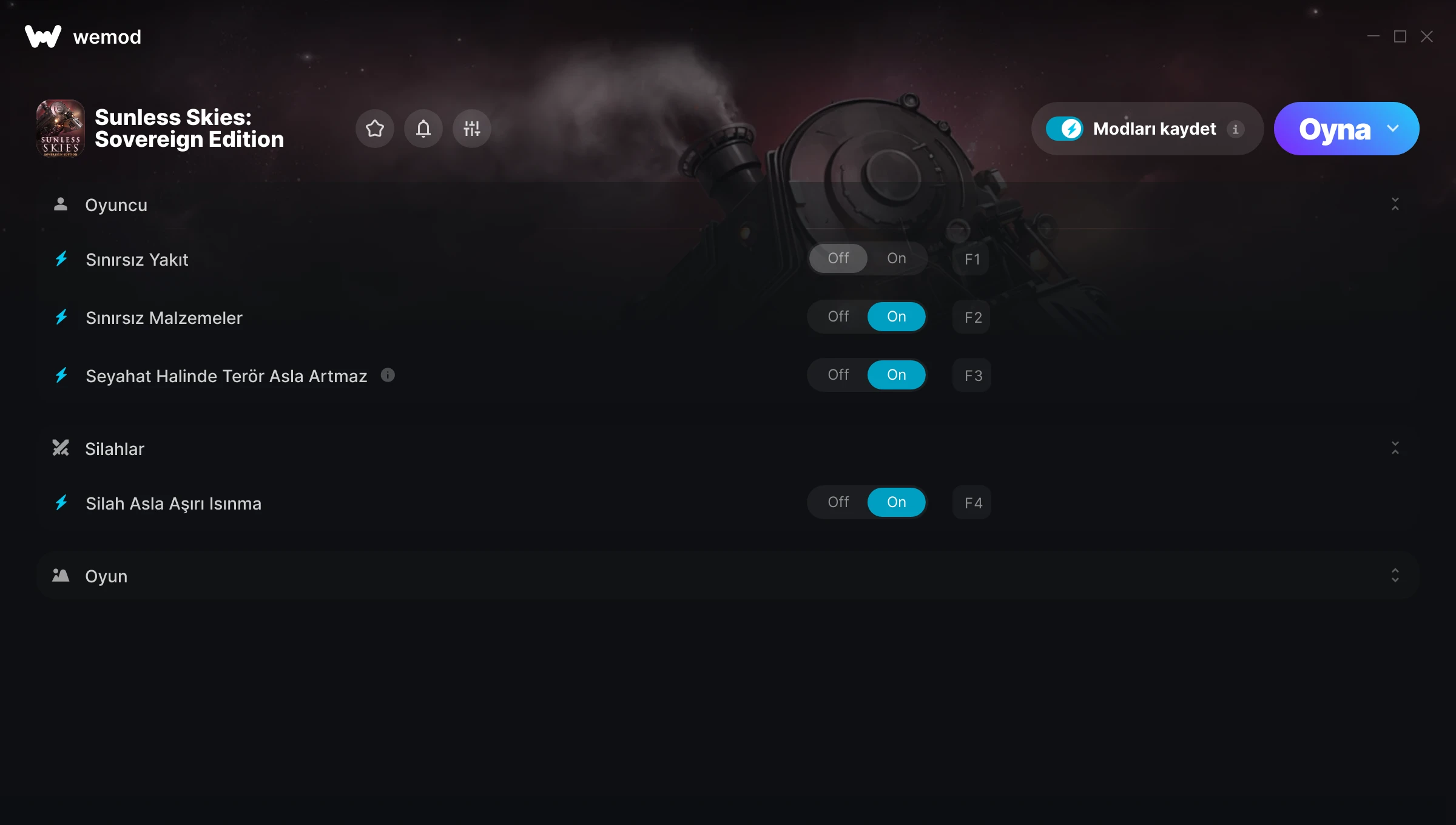Turn off Silah Asla Aşırı Isınma
Image resolution: width=1456 pixels, height=825 pixels.
click(838, 502)
